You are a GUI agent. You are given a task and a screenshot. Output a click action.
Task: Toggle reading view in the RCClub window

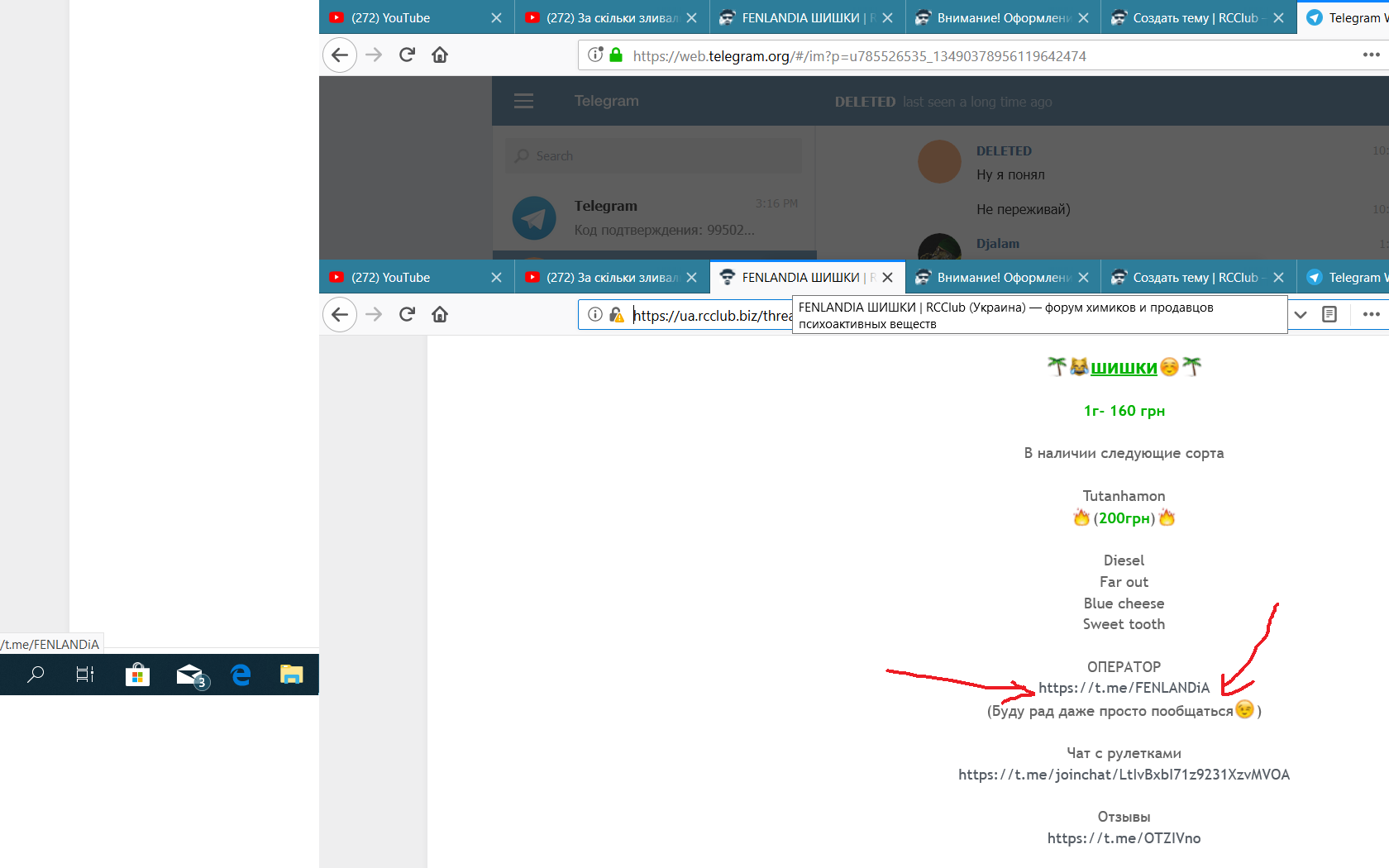tap(1329, 315)
